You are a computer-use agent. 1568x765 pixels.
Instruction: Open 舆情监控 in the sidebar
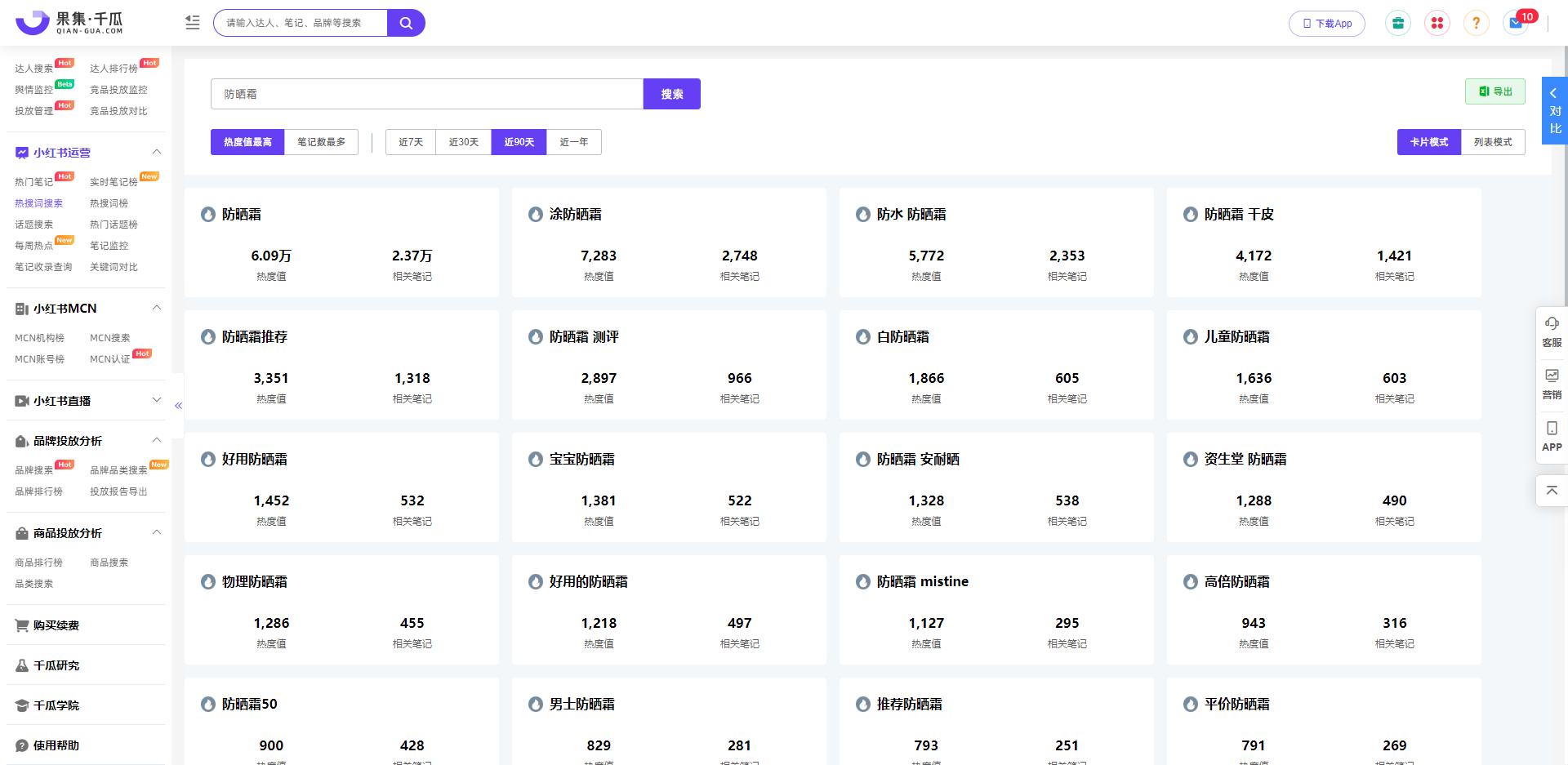pyautogui.click(x=33, y=90)
